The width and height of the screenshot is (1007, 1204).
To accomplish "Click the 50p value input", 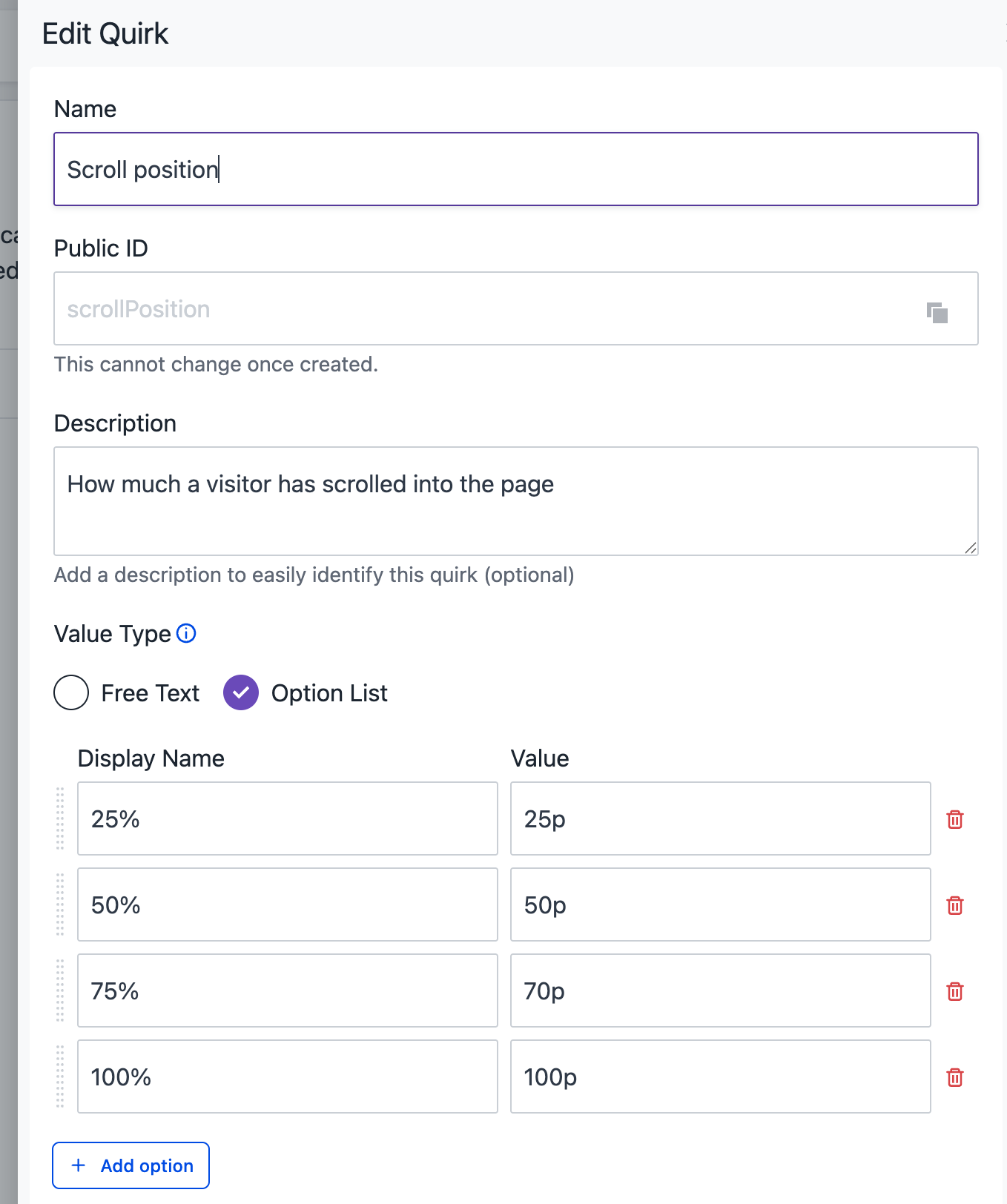I will [720, 904].
